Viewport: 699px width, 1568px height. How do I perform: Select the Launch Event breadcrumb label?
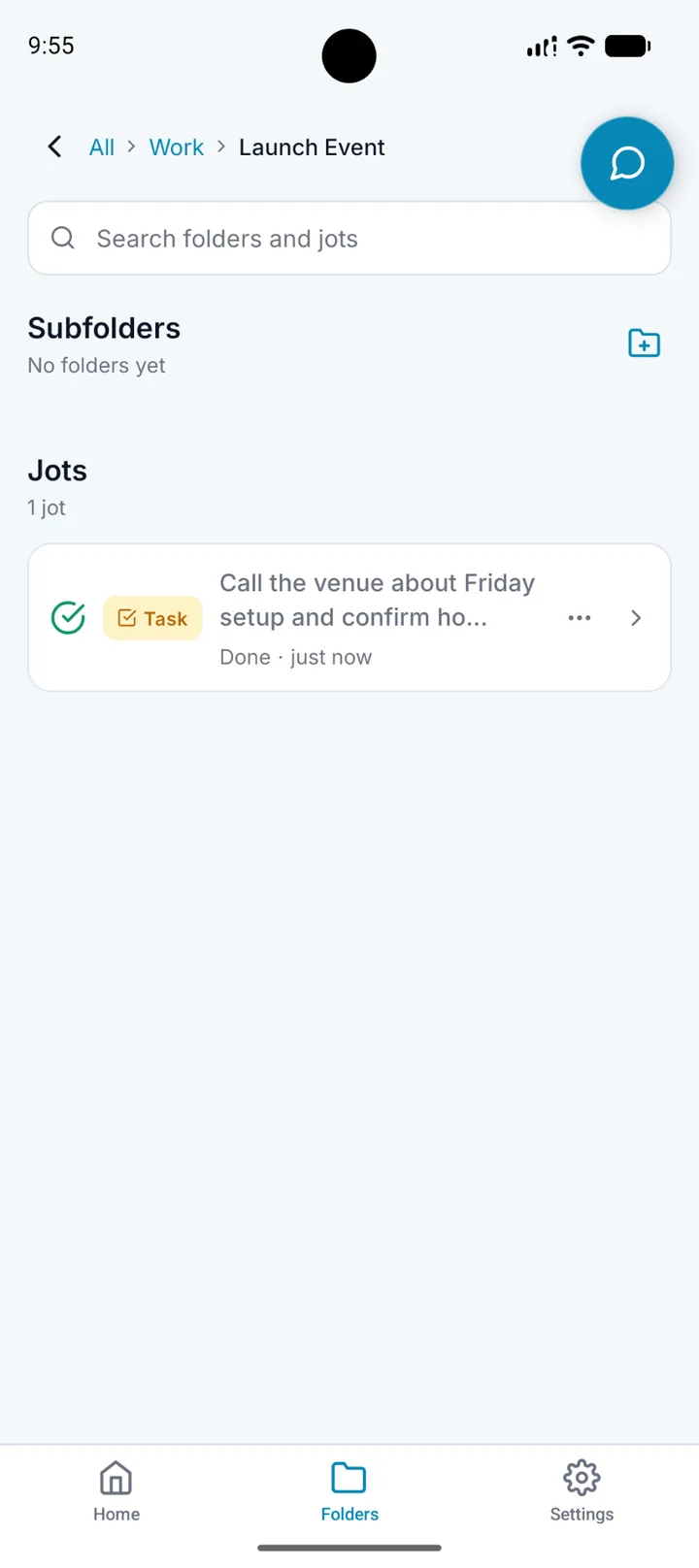(312, 147)
